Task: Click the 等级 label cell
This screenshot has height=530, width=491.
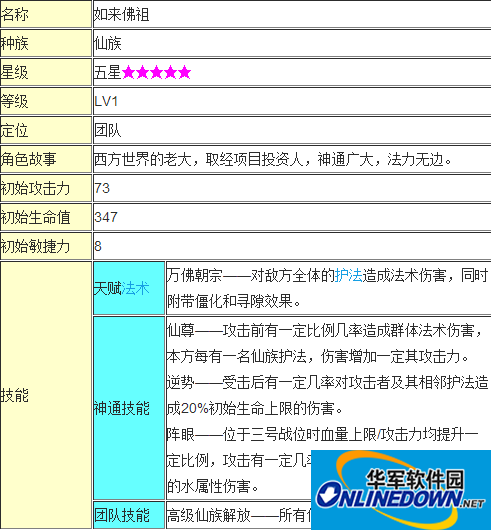Action: (46, 101)
